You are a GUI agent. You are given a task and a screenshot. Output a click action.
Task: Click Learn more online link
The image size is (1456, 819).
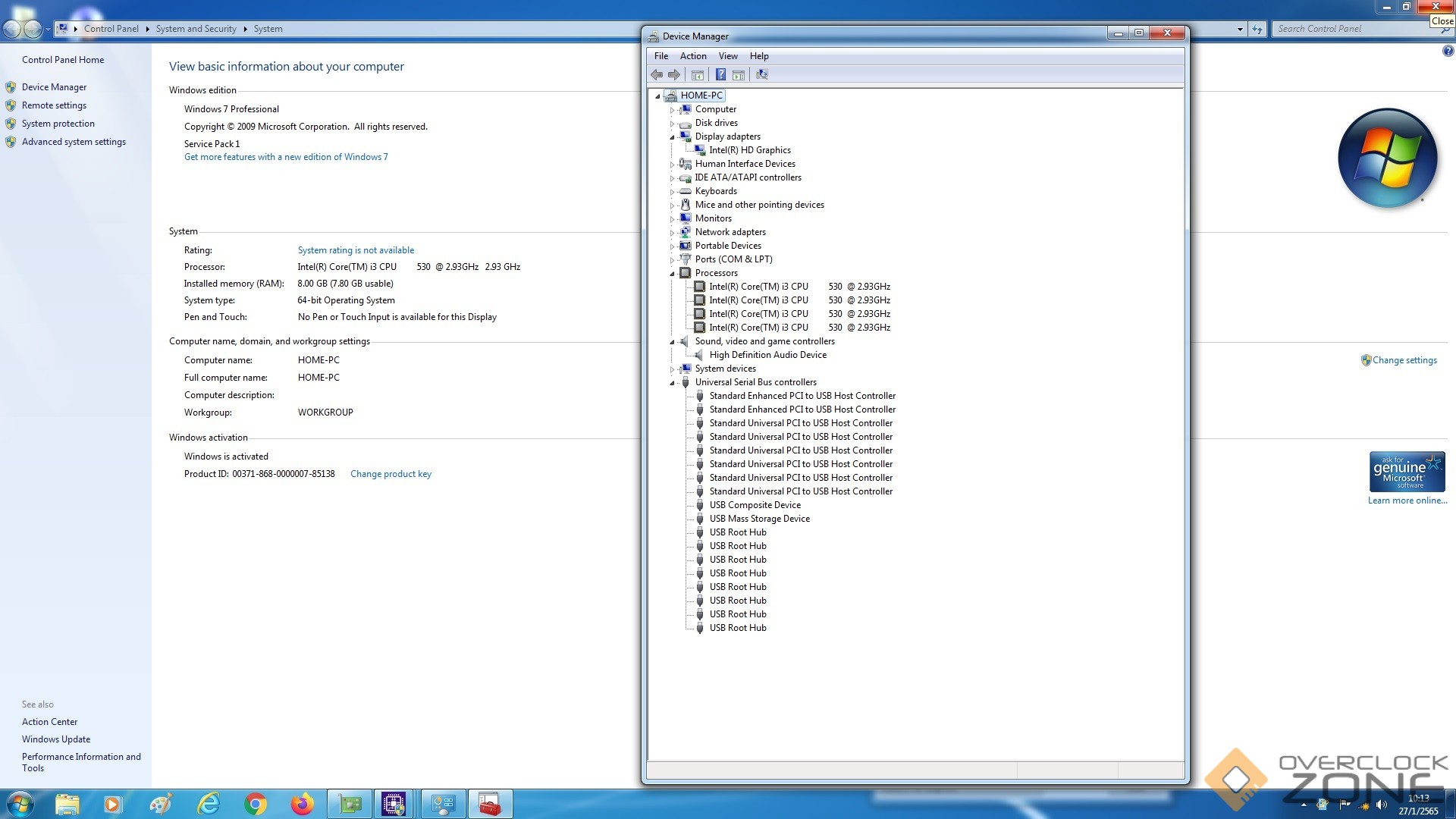tap(1407, 500)
